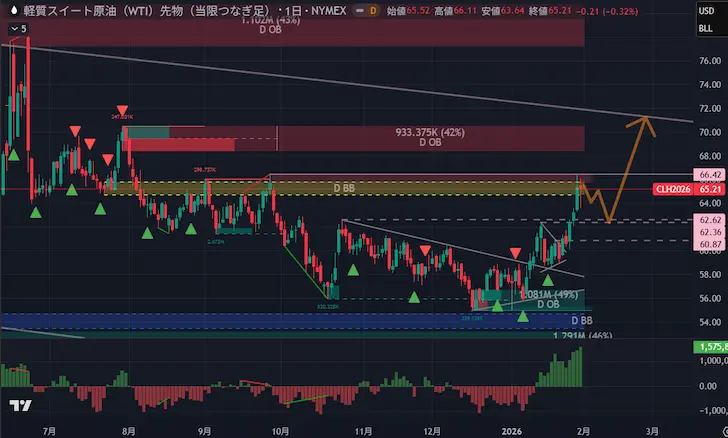Click the TradingView logo icon
The height and width of the screenshot is (438, 728).
click(18, 405)
